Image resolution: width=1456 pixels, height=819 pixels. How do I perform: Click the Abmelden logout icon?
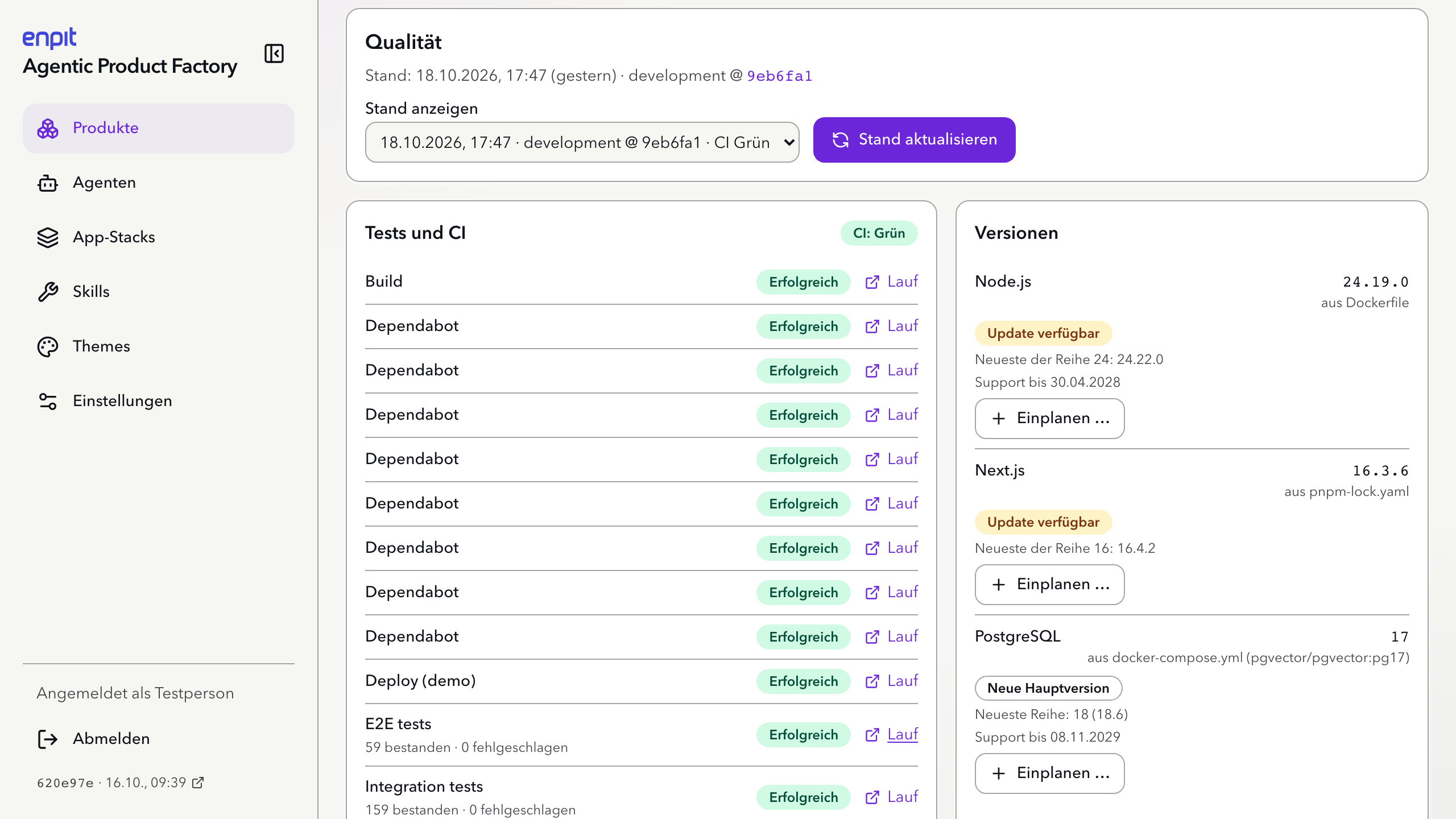pos(48,739)
